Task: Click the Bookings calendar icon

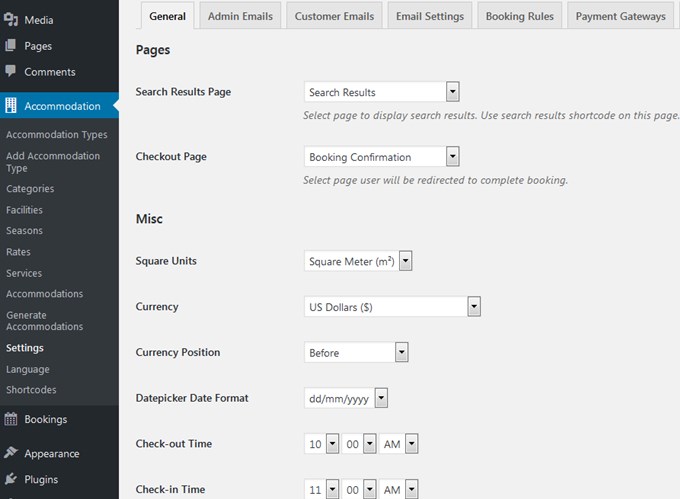Action: pyautogui.click(x=11, y=419)
